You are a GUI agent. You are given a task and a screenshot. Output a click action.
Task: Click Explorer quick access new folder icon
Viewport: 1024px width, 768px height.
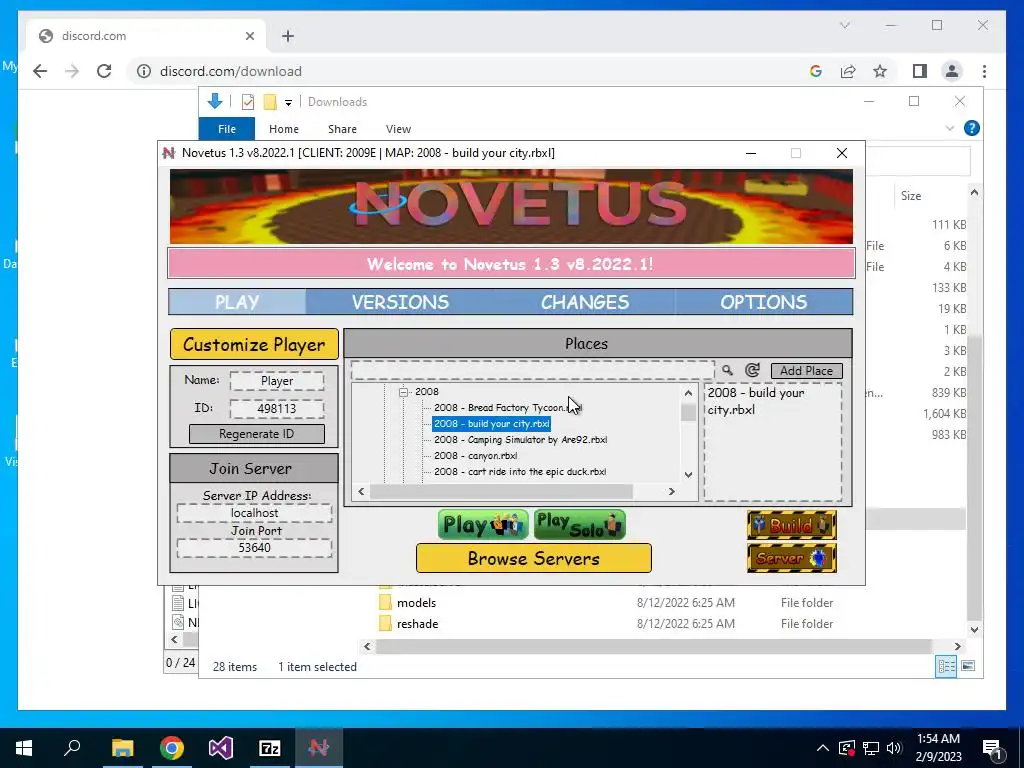point(270,102)
